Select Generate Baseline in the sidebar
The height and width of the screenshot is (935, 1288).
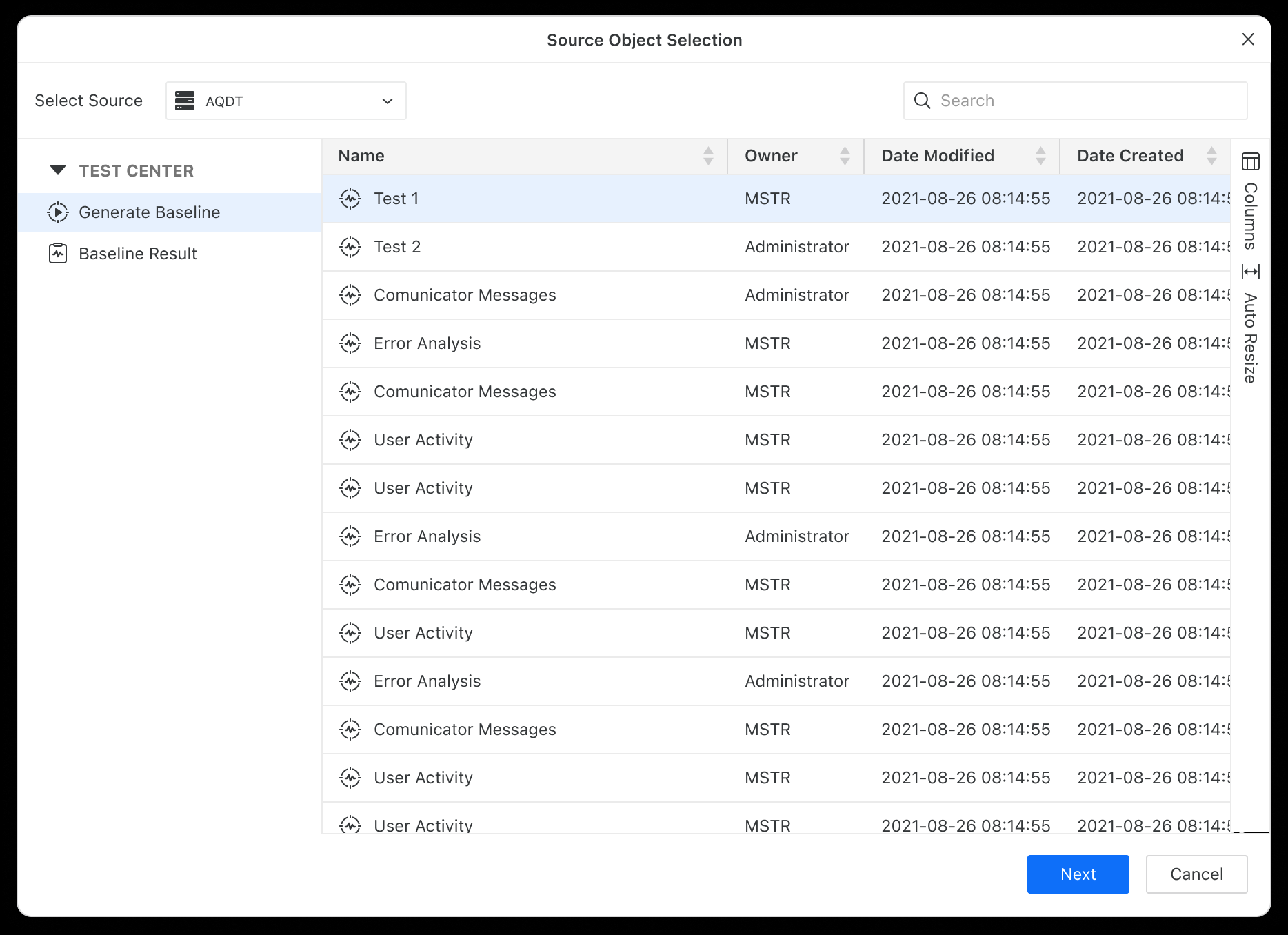pos(150,212)
